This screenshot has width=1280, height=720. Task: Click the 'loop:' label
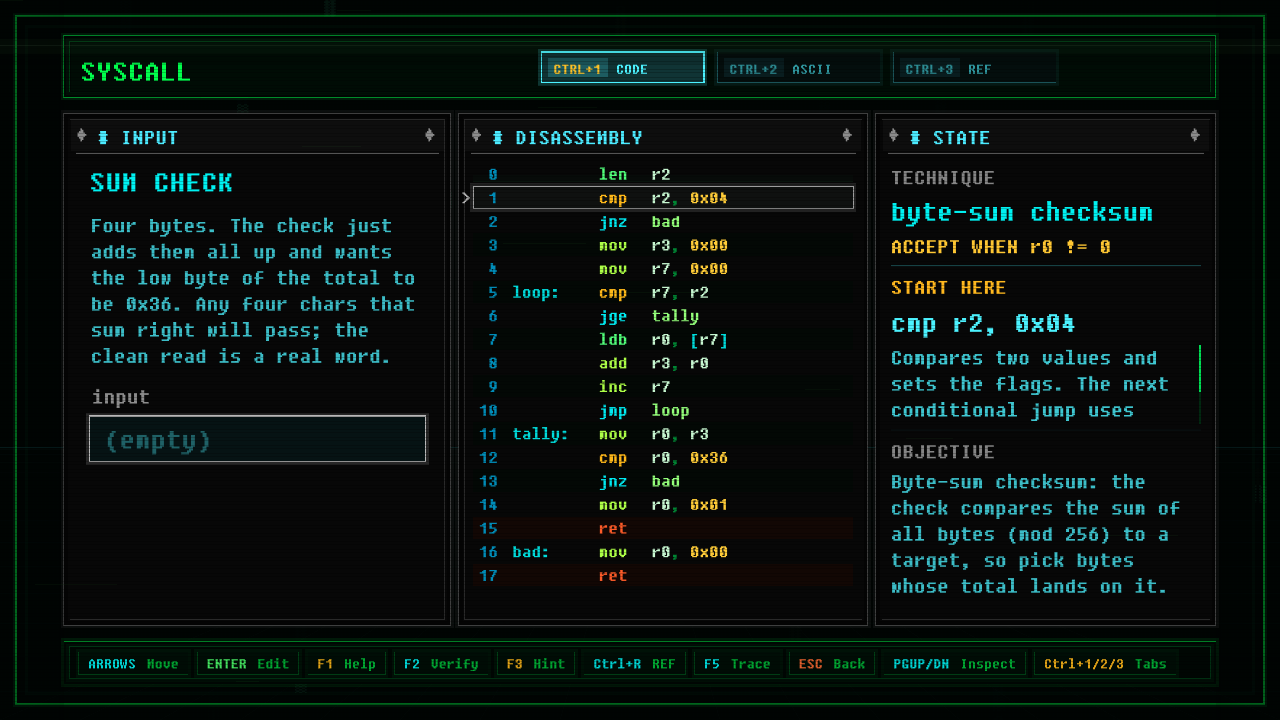[535, 293]
